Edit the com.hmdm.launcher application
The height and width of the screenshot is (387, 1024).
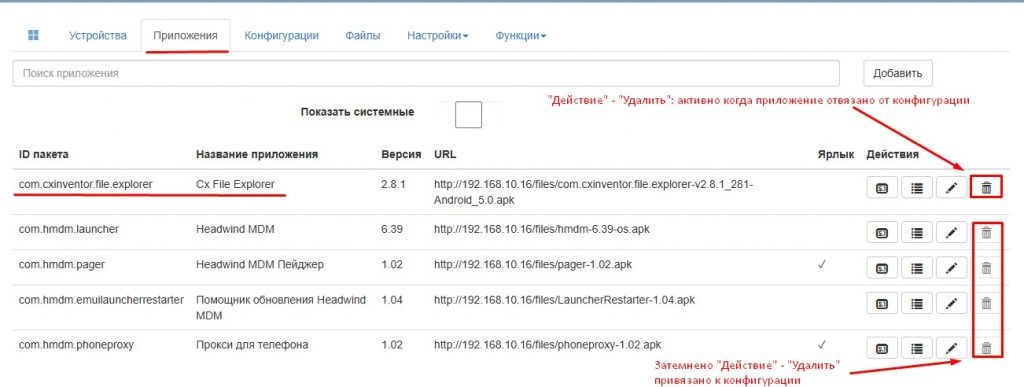pyautogui.click(x=952, y=233)
